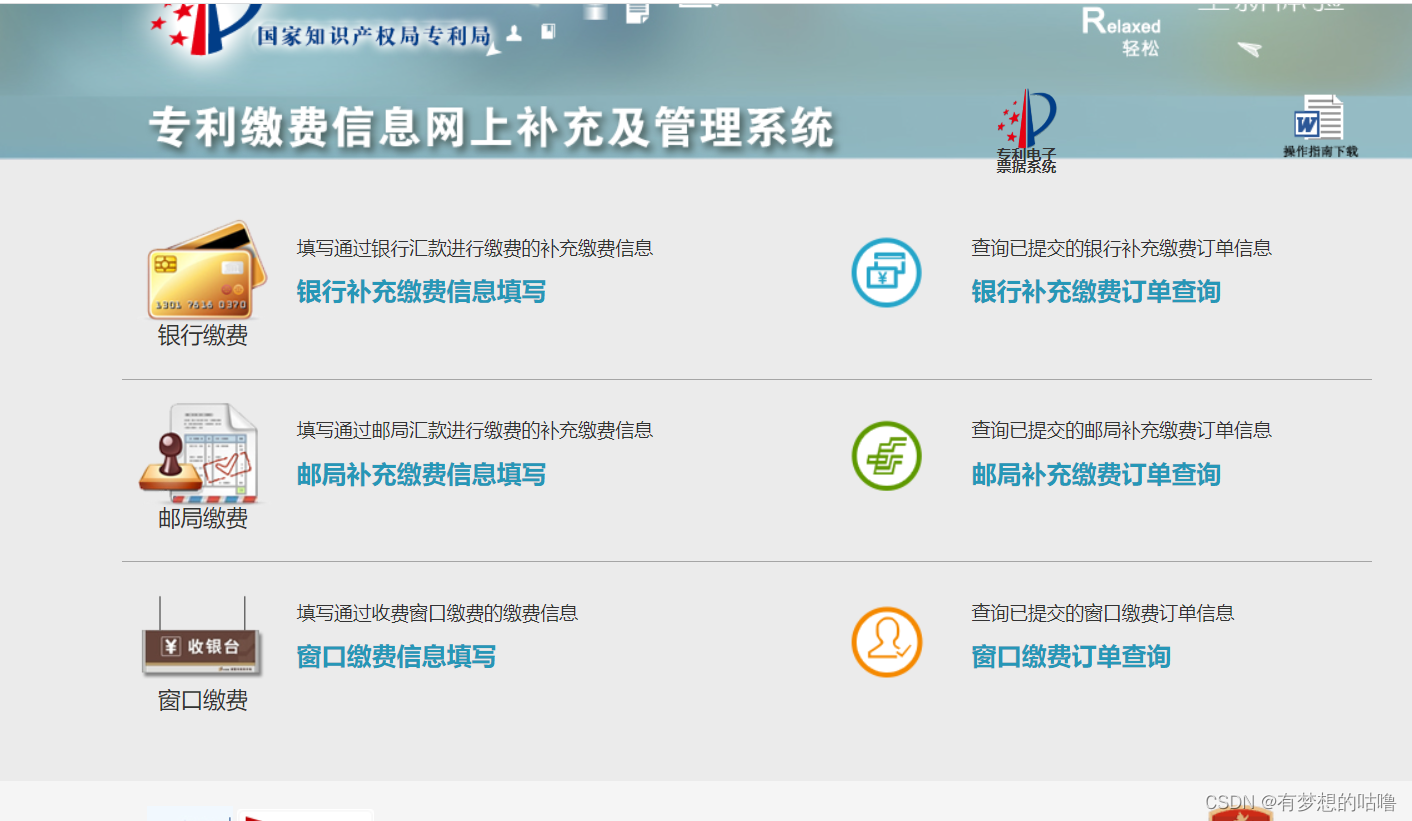1412x821 pixels.
Task: Click the green postal order query icon
Action: (x=886, y=455)
